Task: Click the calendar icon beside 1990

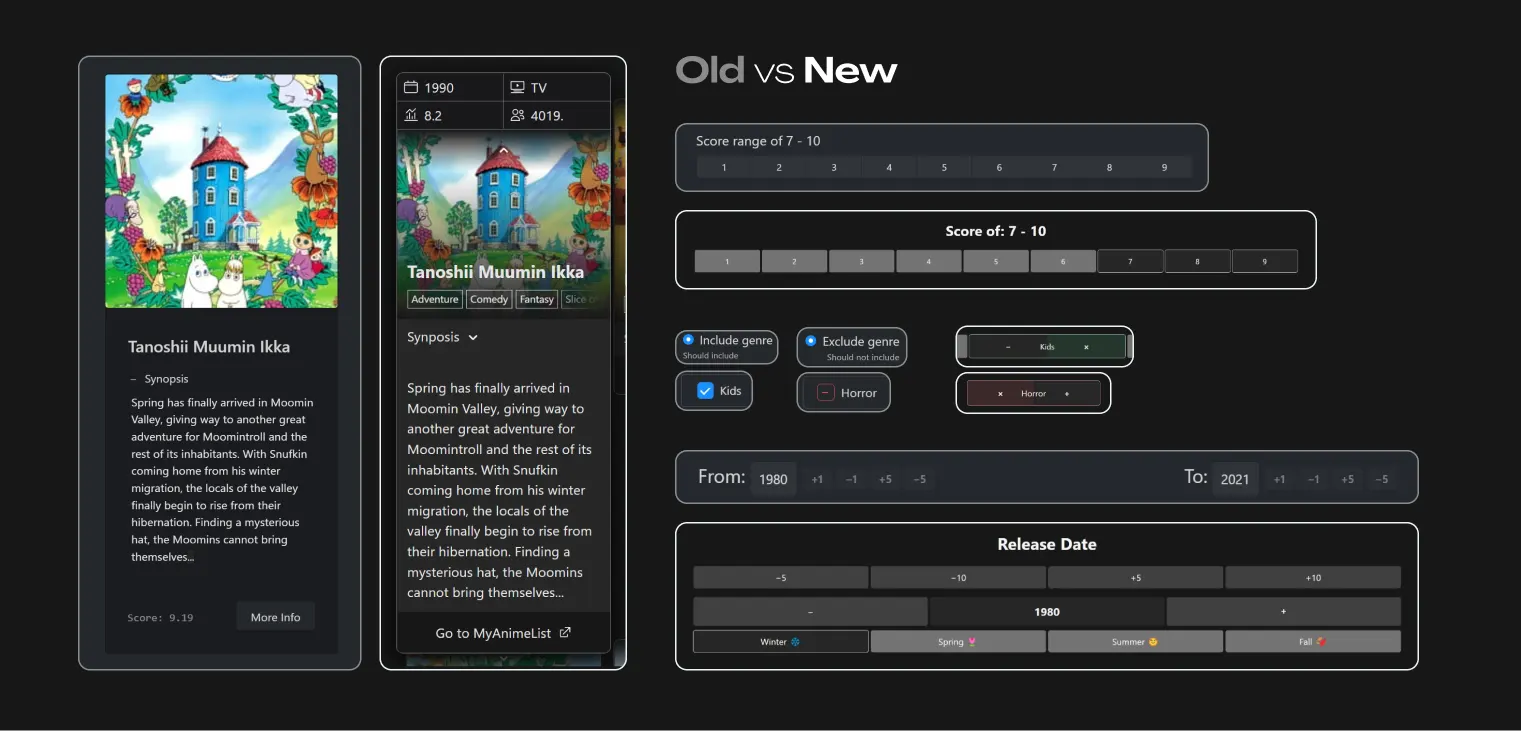Action: click(411, 88)
